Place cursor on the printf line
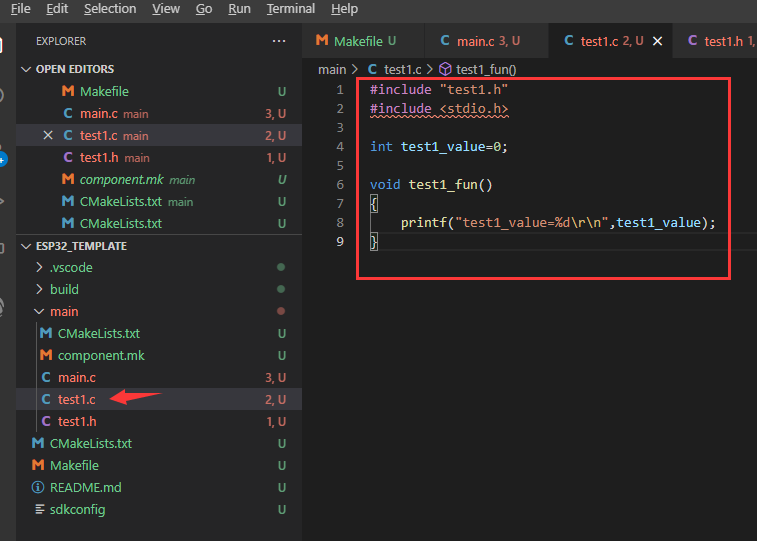Viewport: 757px width, 541px height. [558, 222]
